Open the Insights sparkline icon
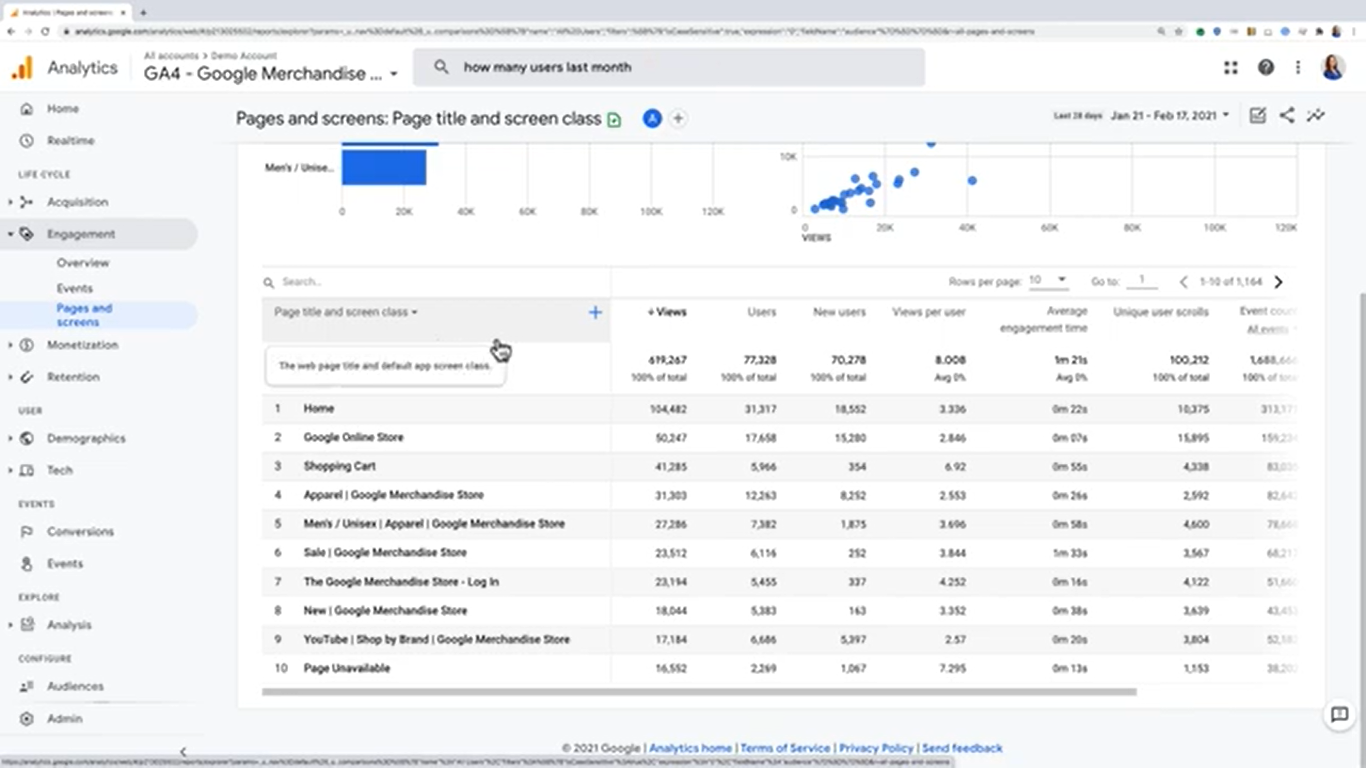The height and width of the screenshot is (768, 1366). coord(1316,116)
